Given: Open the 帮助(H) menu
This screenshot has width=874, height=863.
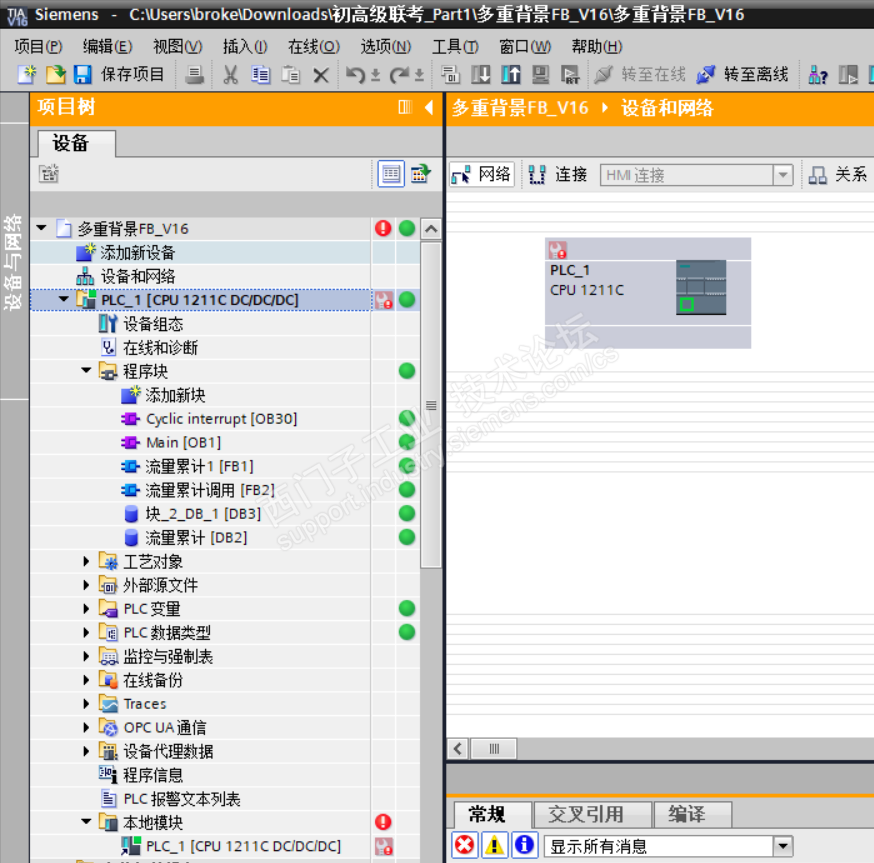Looking at the screenshot, I should [x=597, y=46].
